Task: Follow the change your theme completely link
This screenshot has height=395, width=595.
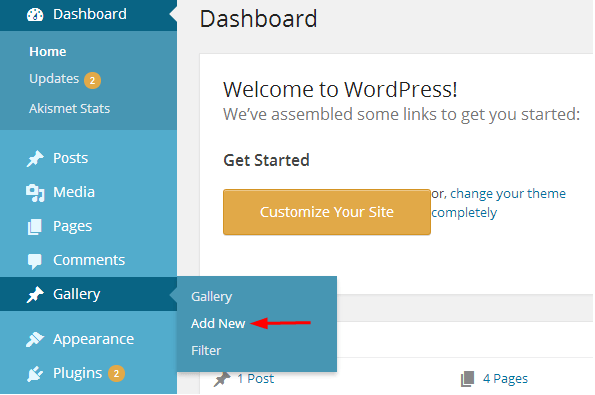Action: 499,203
